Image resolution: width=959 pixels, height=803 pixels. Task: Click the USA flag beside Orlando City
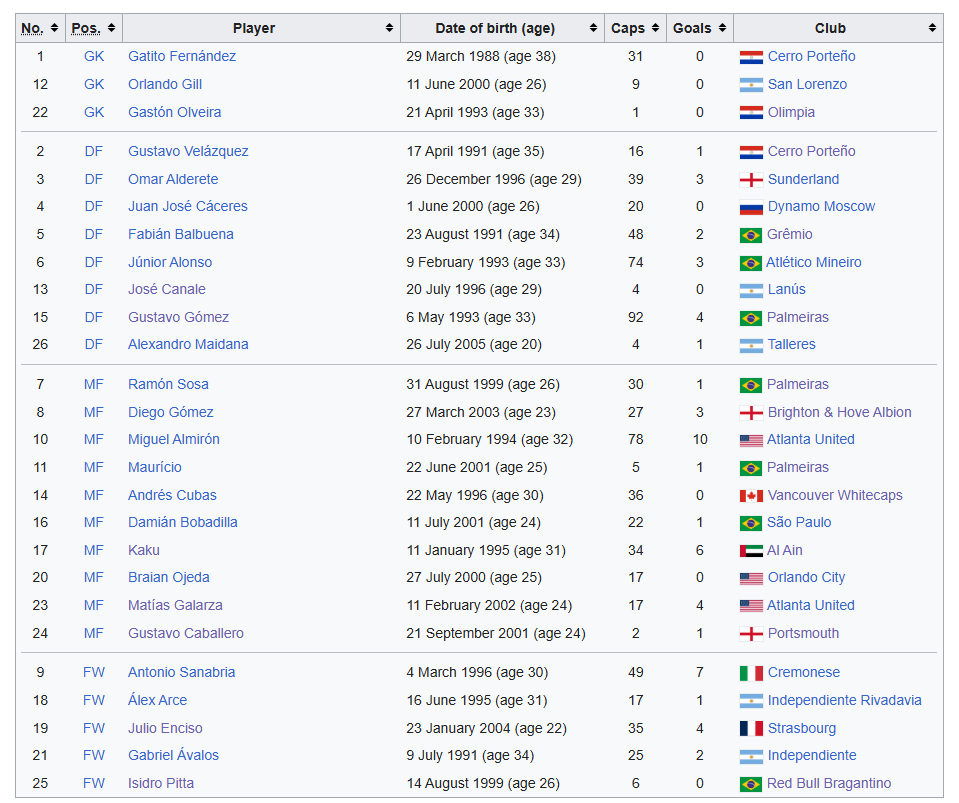coord(750,578)
